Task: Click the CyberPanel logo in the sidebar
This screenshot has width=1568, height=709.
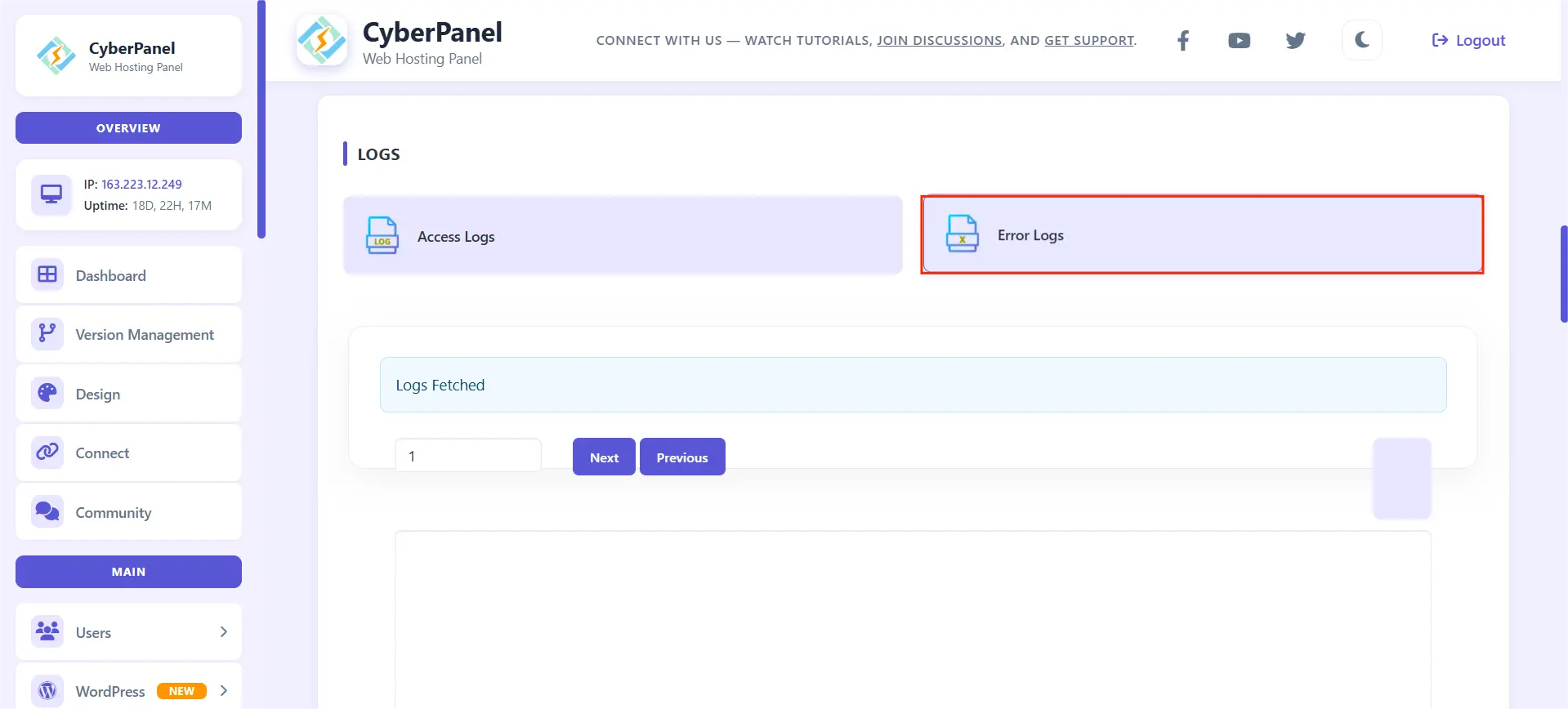Action: 56,56
